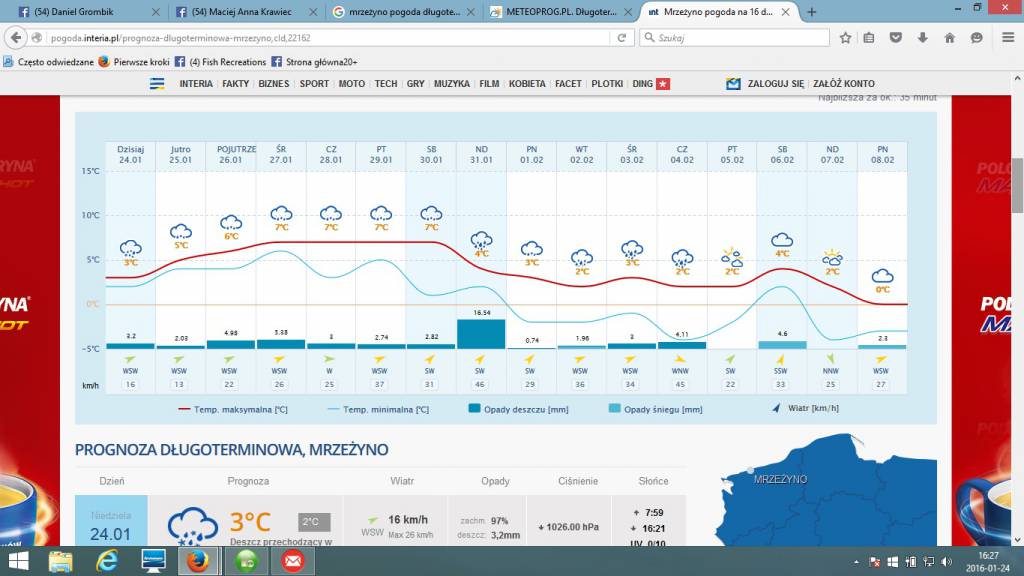The width and height of the screenshot is (1024, 576).
Task: Open the Windows Start button
Action: [x=18, y=561]
